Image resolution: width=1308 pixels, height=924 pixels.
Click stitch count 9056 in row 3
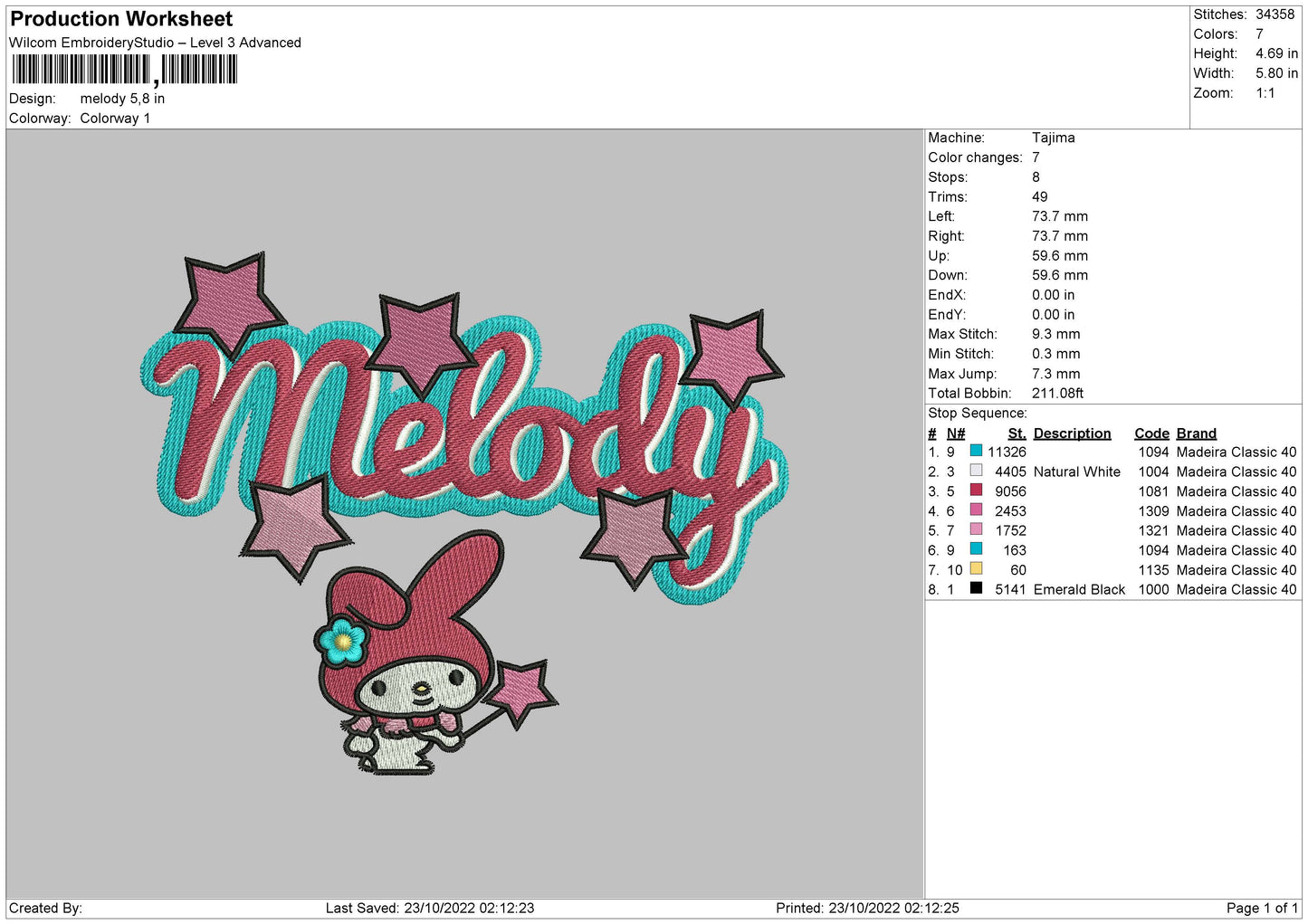pos(1010,491)
